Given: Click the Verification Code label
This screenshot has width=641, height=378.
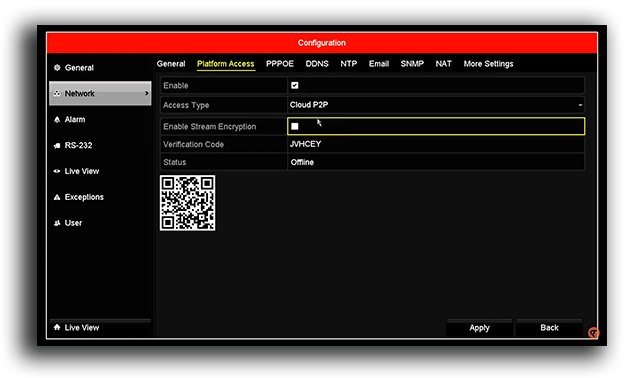Looking at the screenshot, I should pyautogui.click(x=193, y=145).
